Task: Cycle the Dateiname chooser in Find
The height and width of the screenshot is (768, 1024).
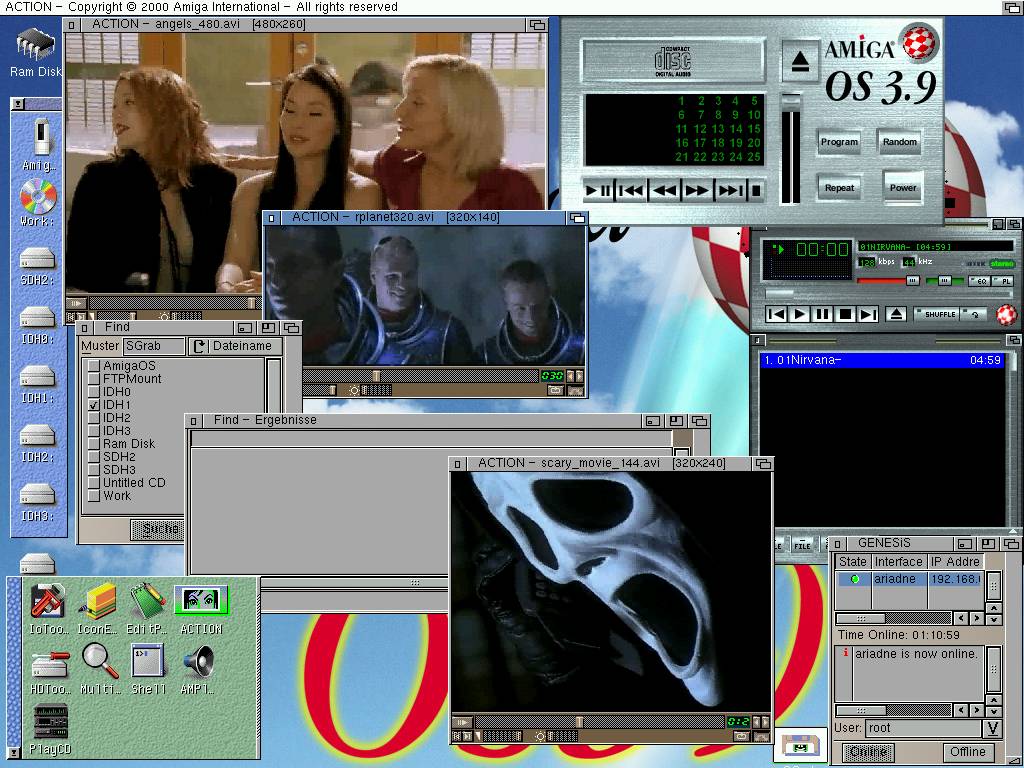Action: pyautogui.click(x=236, y=346)
